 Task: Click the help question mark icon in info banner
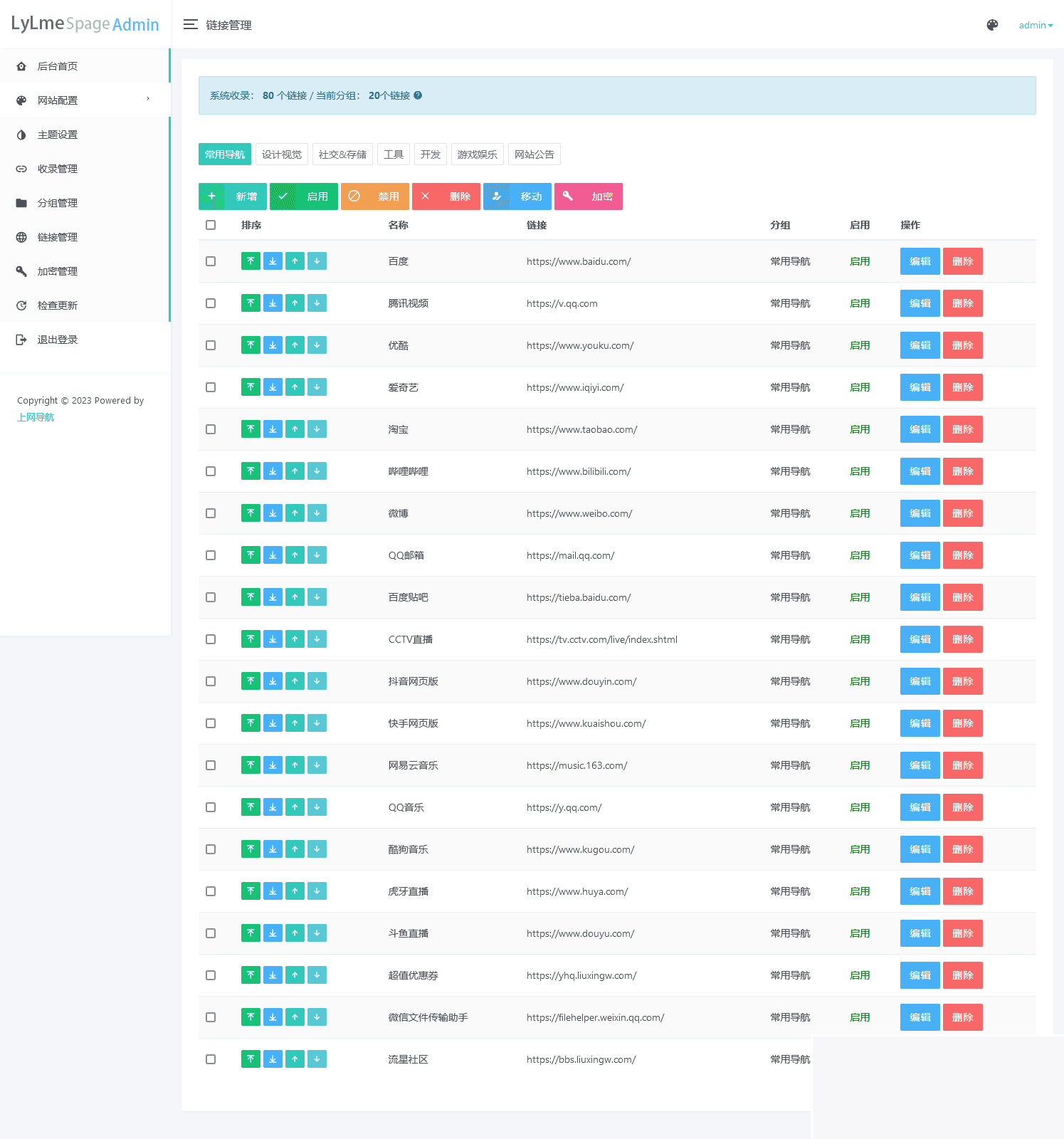click(x=418, y=95)
